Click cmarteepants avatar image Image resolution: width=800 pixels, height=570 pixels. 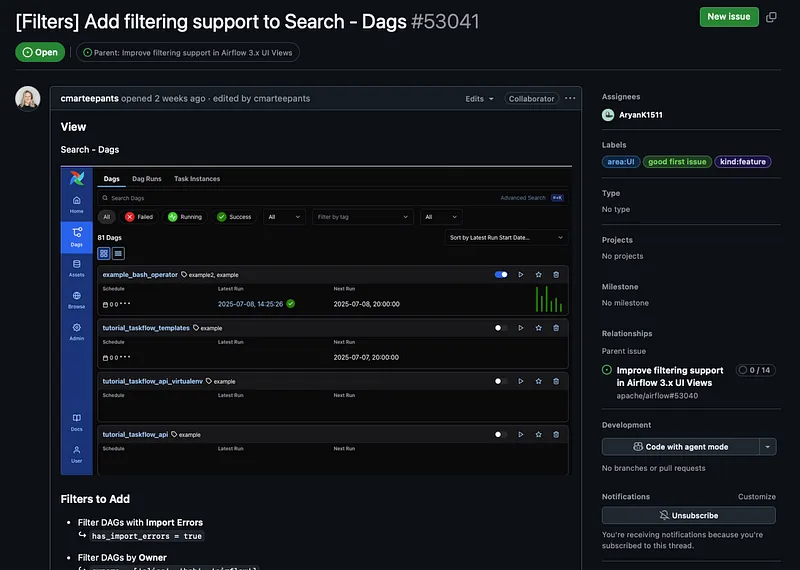[28, 98]
